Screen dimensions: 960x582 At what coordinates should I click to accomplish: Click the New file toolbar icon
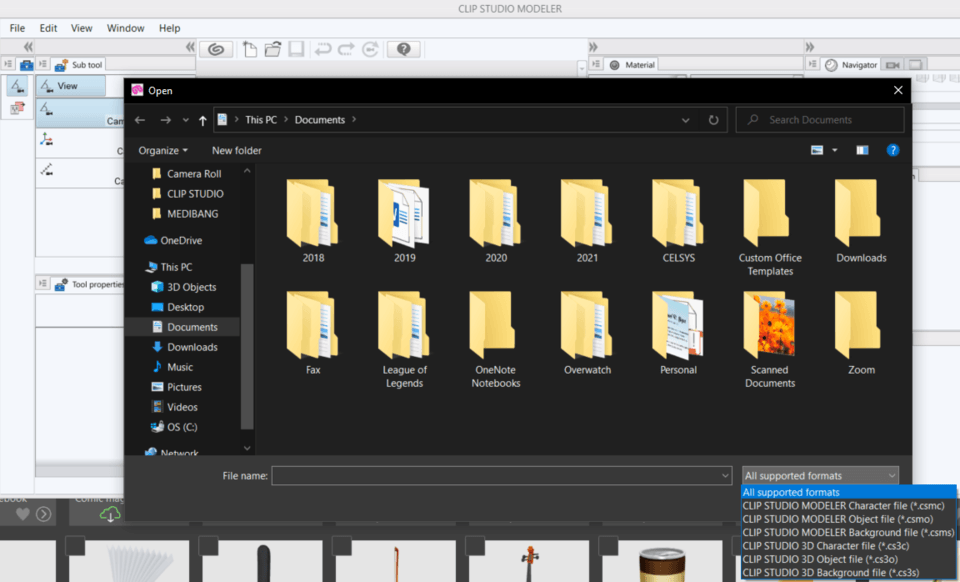coord(249,50)
